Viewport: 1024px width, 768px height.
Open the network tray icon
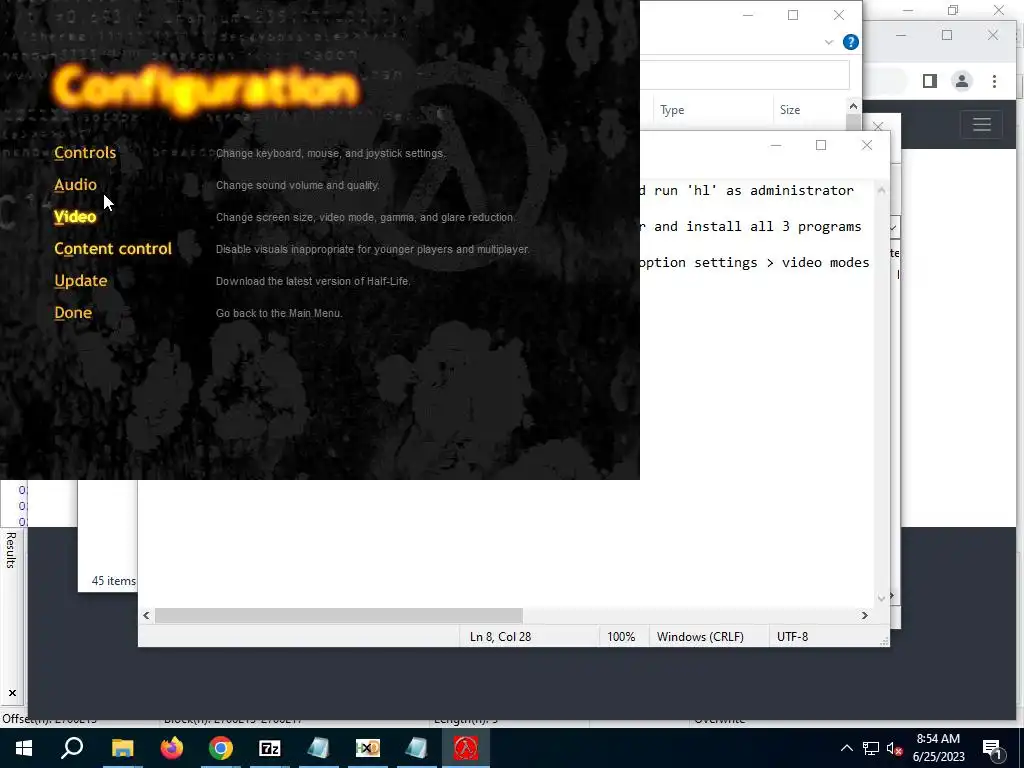871,748
